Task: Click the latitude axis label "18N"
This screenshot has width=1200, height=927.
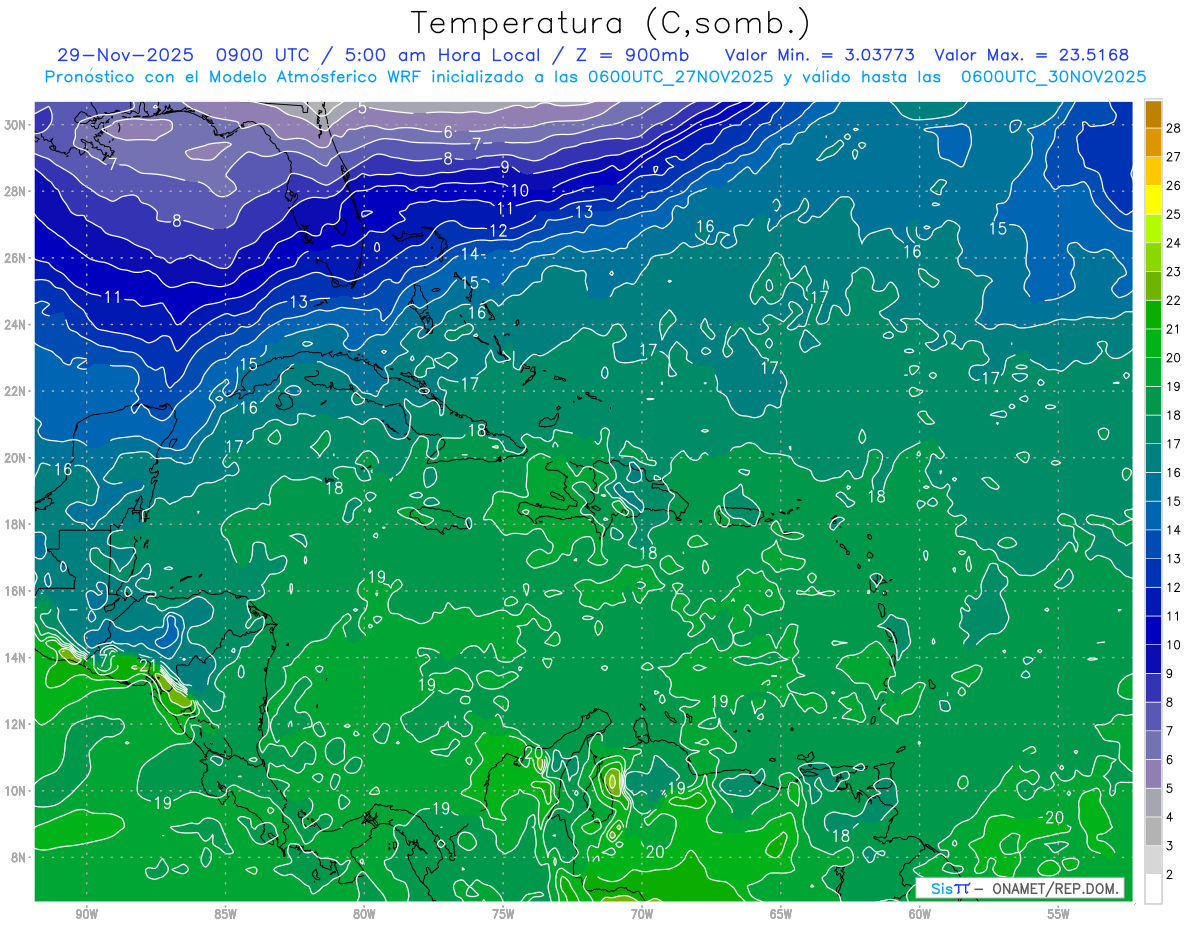Action: (x=15, y=524)
